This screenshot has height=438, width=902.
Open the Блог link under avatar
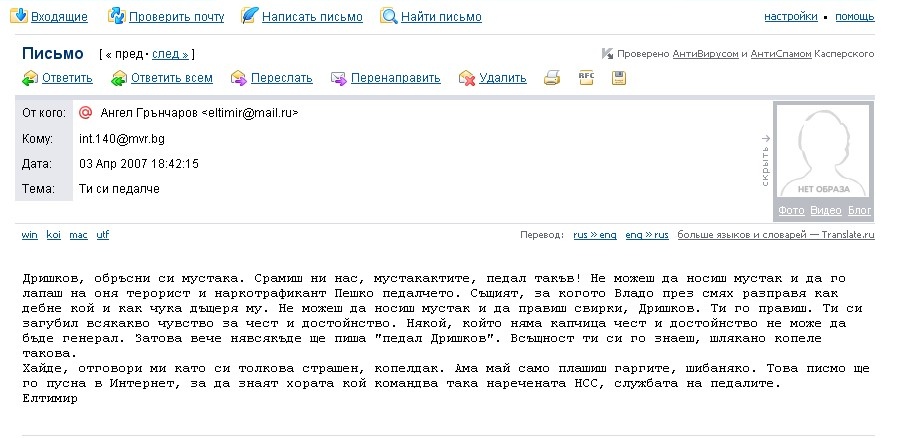[x=860, y=211]
